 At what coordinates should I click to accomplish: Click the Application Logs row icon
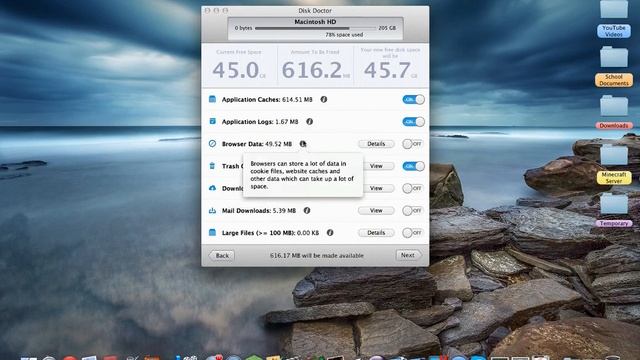coord(212,121)
